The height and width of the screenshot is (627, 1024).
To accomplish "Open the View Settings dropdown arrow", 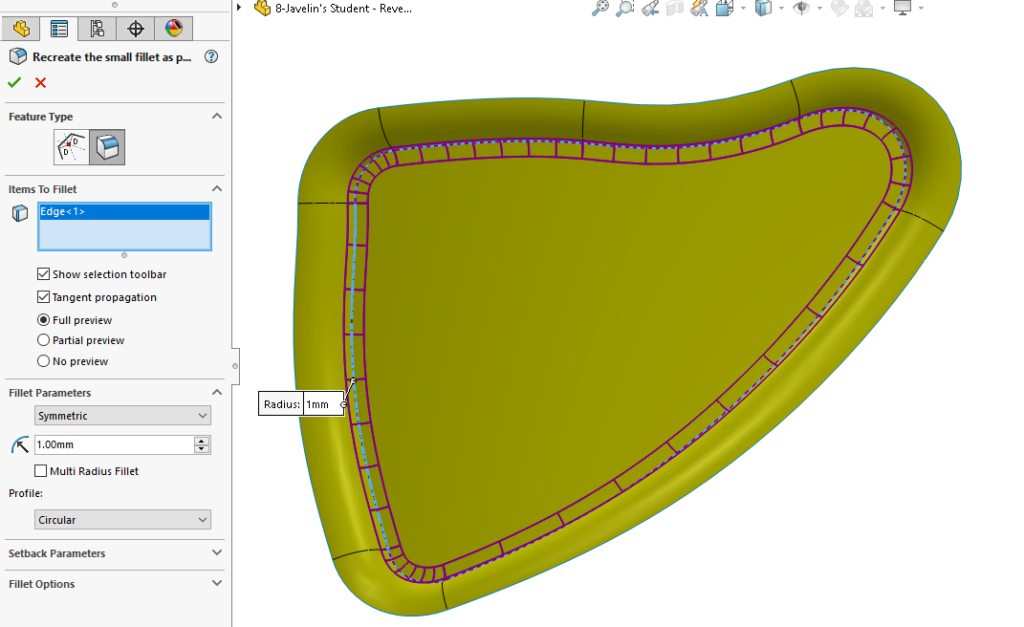I will [x=921, y=8].
